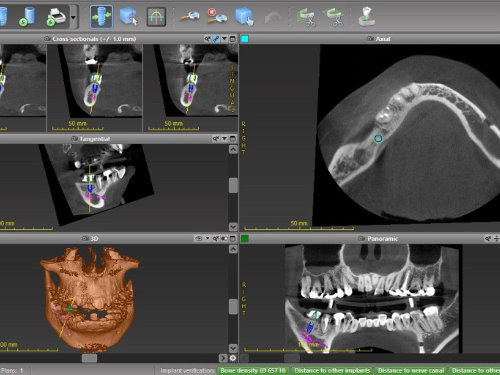The width and height of the screenshot is (500, 375).
Task: Click the green color swatch beside Panoramic
Action: [x=245, y=239]
